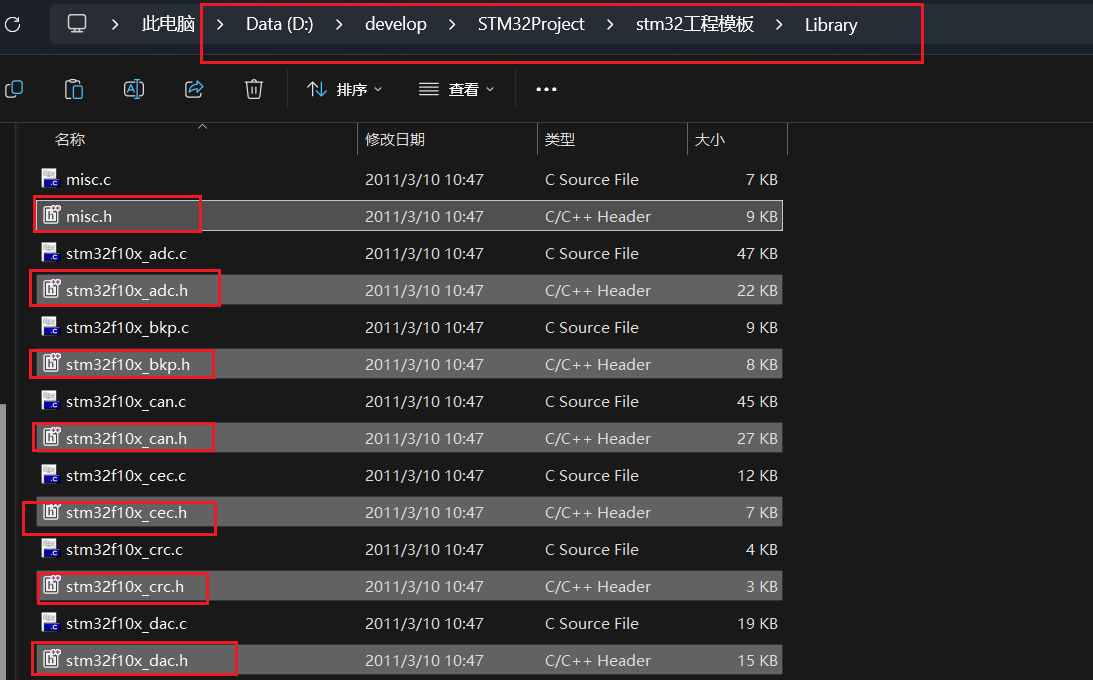Screen dimensions: 1093x680
Task: Open the 查看 view dropdown
Action: point(457,89)
